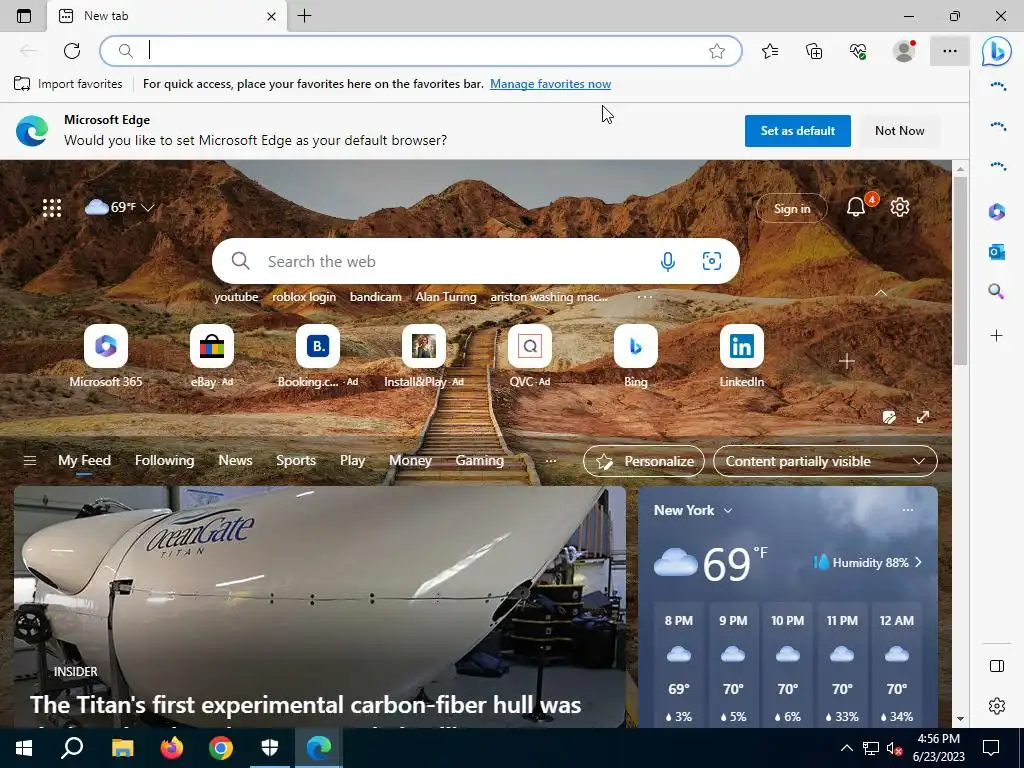This screenshot has width=1024, height=768.
Task: Switch to the Gaming tab
Action: (479, 460)
